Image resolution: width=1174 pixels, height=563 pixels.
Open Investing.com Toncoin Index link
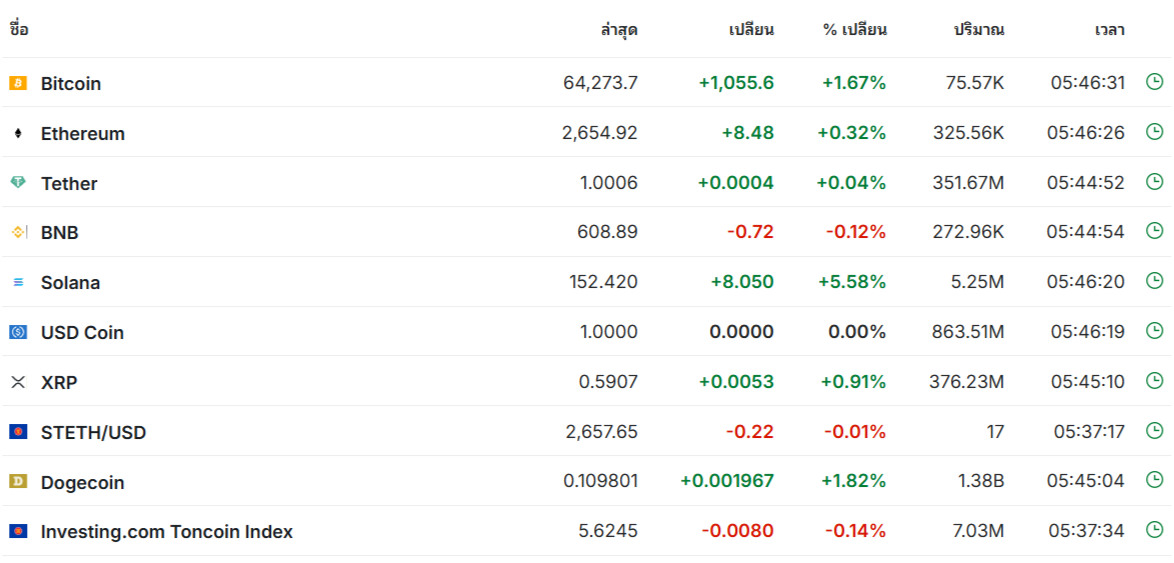(x=167, y=532)
